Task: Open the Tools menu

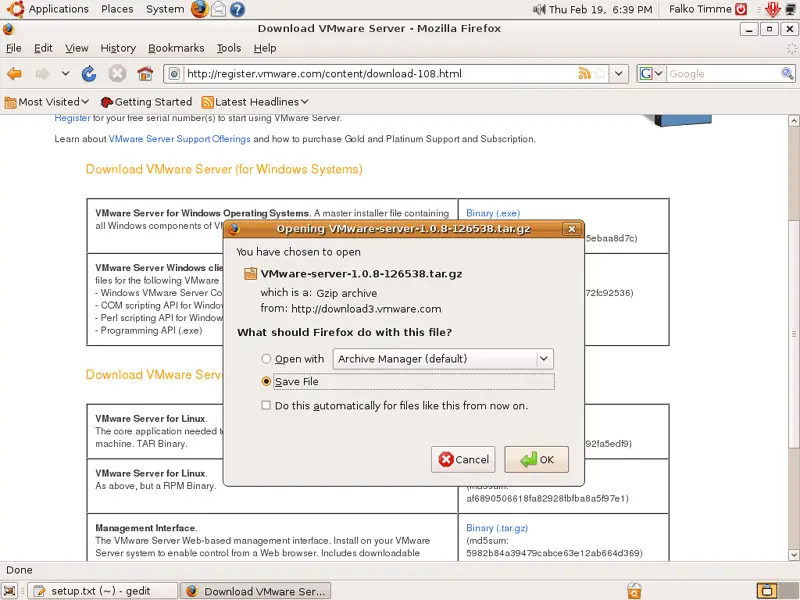Action: (229, 48)
